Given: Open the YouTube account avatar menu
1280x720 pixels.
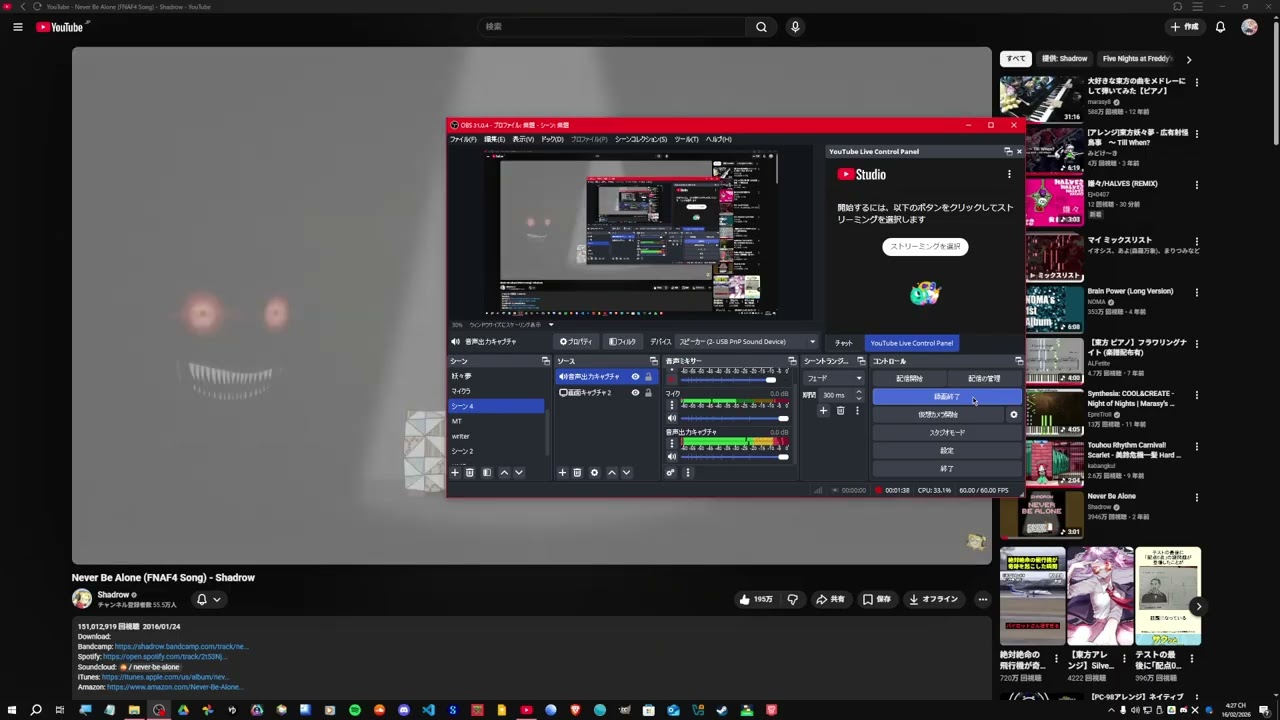Looking at the screenshot, I should pyautogui.click(x=1249, y=27).
